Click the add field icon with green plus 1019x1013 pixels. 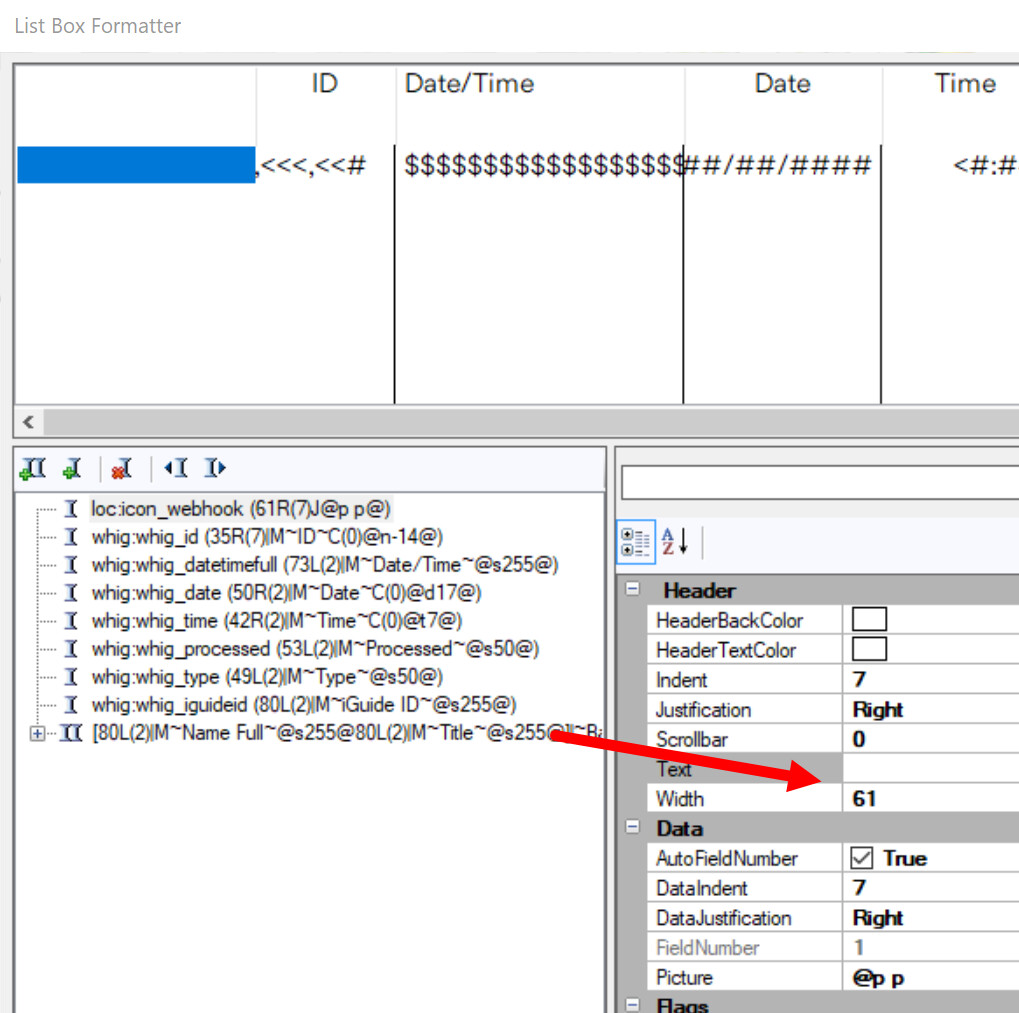pyautogui.click(x=72, y=468)
